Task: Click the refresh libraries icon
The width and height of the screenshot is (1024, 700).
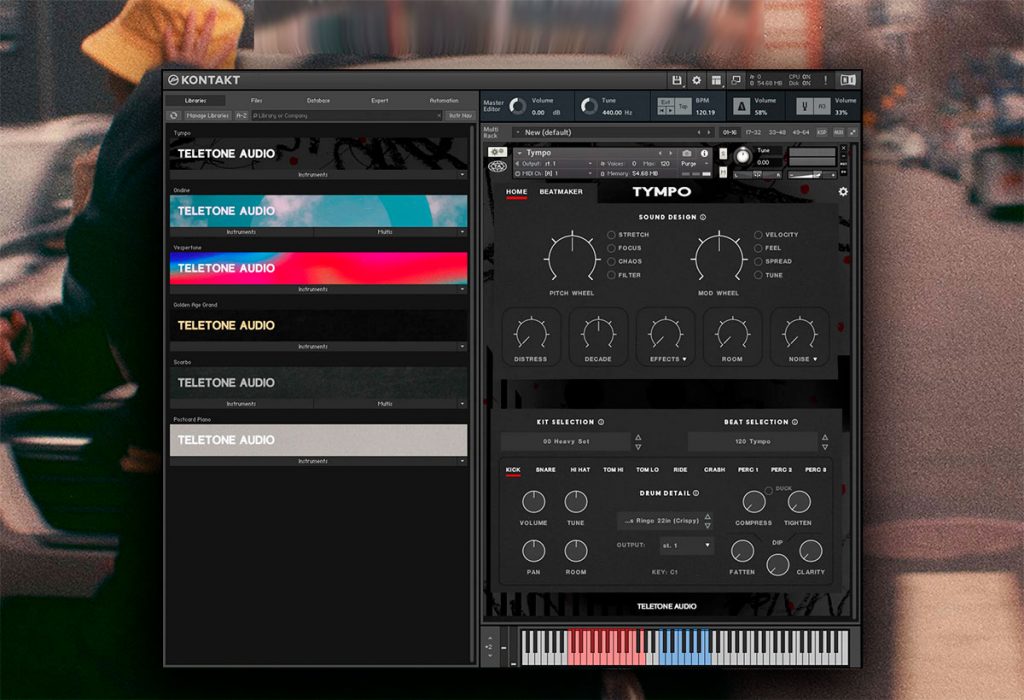Action: 174,116
